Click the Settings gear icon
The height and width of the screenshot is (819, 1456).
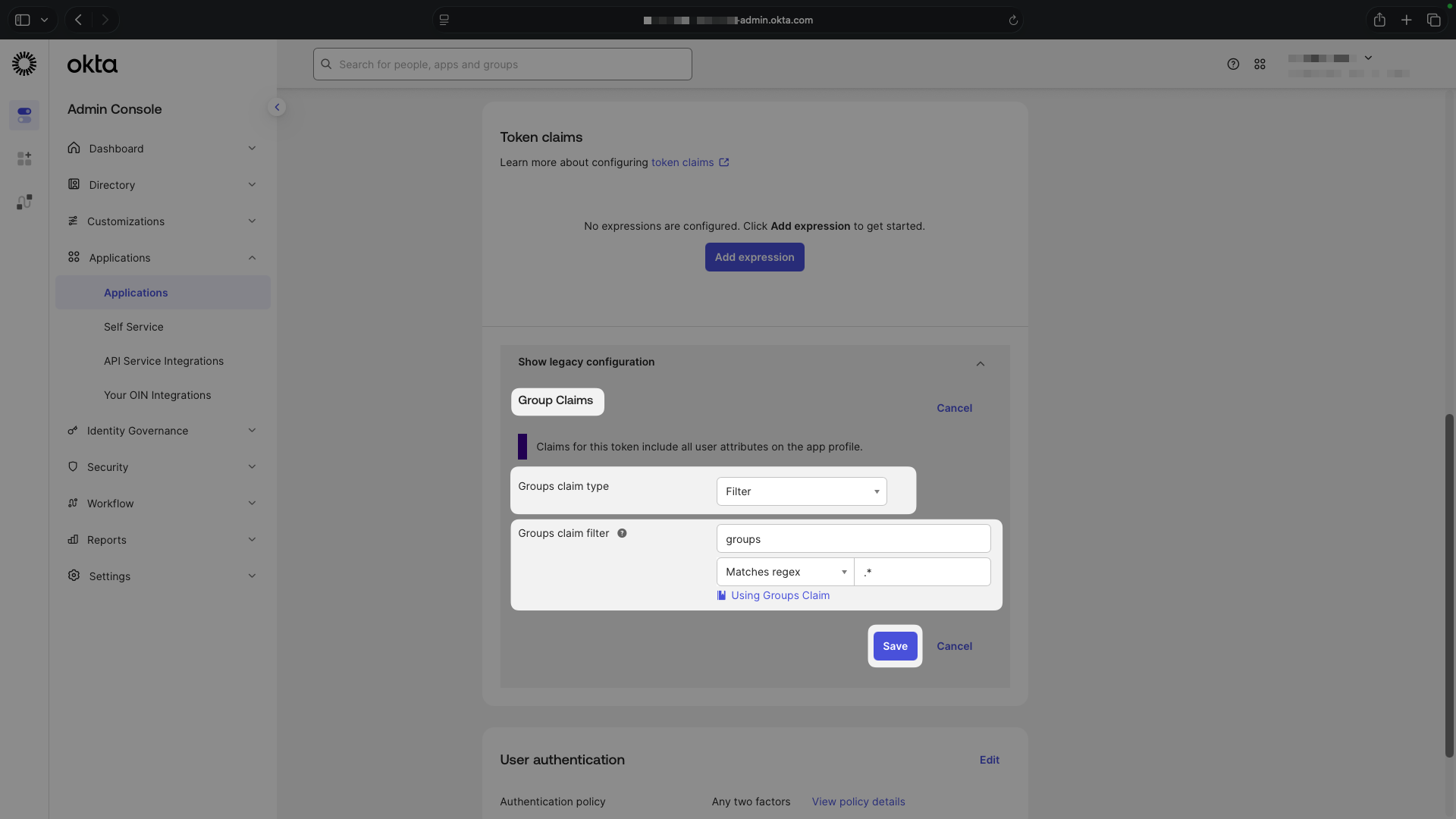(x=73, y=576)
